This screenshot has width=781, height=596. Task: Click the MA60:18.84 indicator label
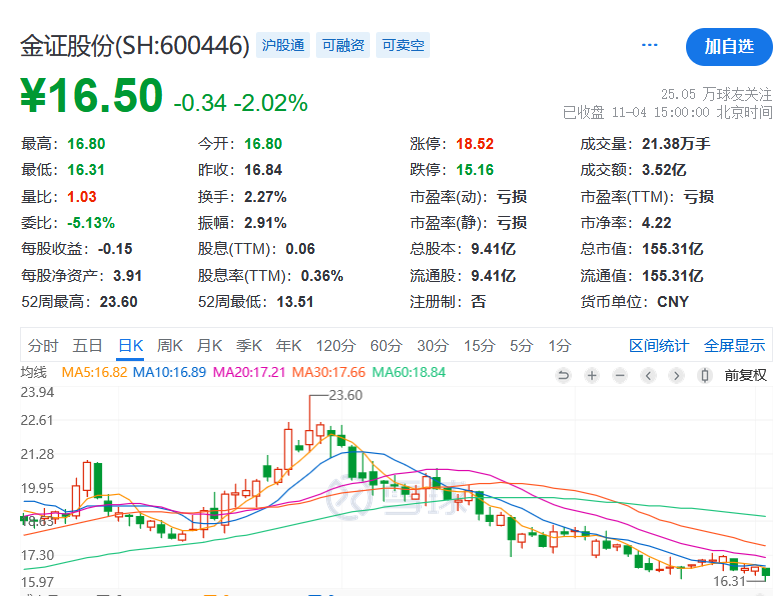[409, 372]
